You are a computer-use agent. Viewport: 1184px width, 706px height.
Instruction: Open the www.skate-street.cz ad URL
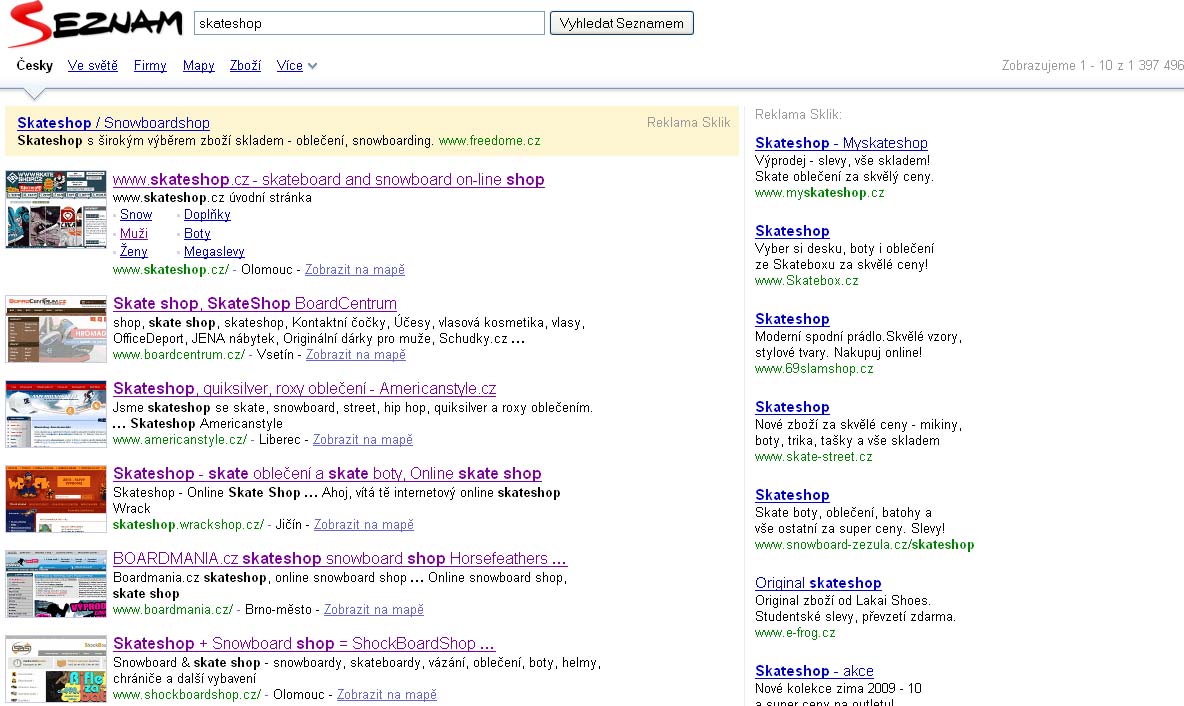click(x=813, y=457)
